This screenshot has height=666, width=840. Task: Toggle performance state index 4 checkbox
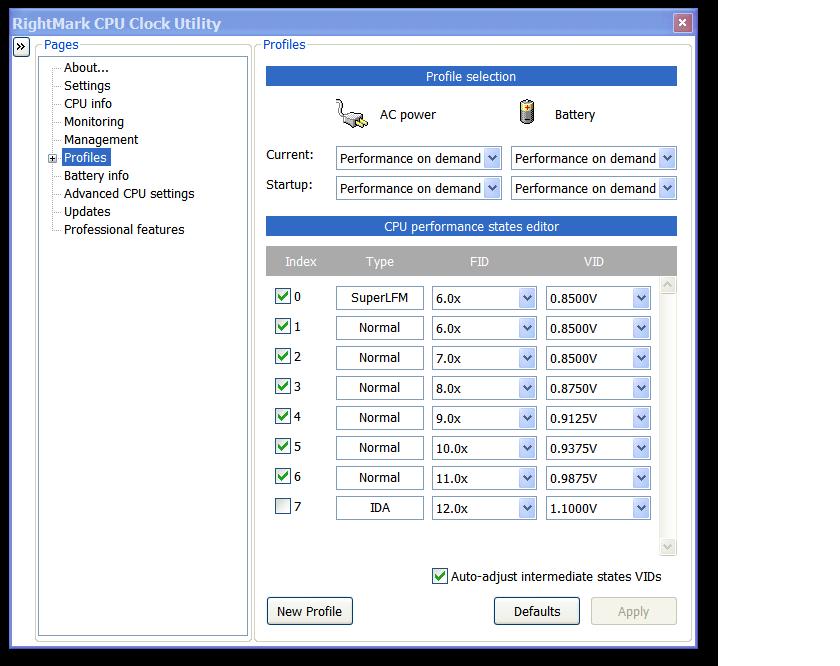[282, 416]
